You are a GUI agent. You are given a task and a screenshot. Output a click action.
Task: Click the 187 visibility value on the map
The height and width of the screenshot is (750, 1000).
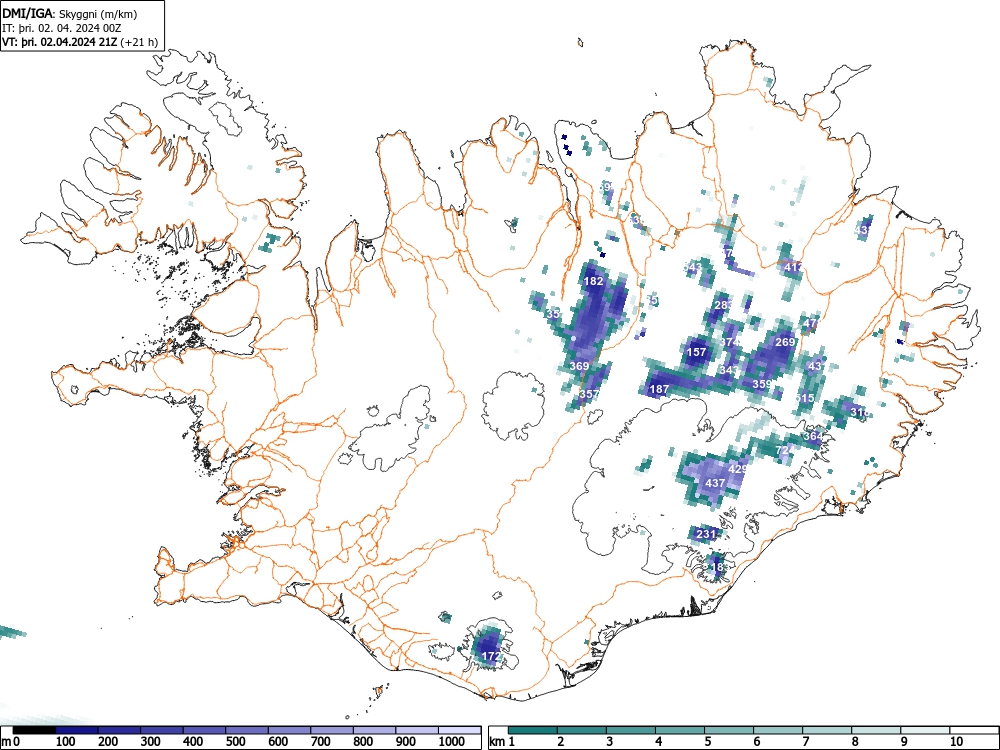(659, 389)
